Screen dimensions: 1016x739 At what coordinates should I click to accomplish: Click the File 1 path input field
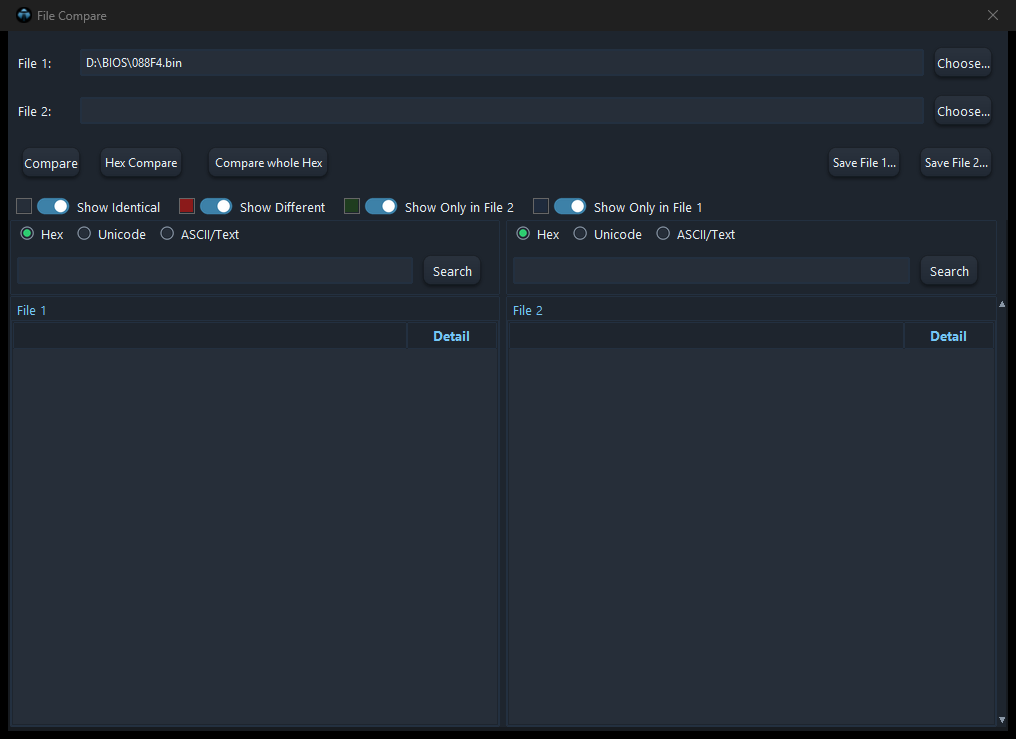[502, 63]
